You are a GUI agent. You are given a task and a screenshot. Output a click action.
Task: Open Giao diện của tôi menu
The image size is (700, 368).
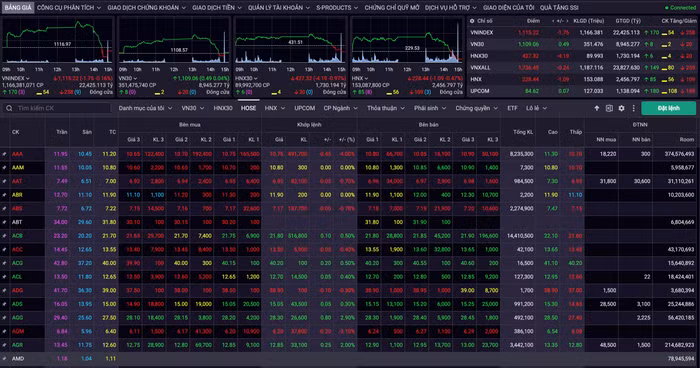pyautogui.click(x=508, y=8)
